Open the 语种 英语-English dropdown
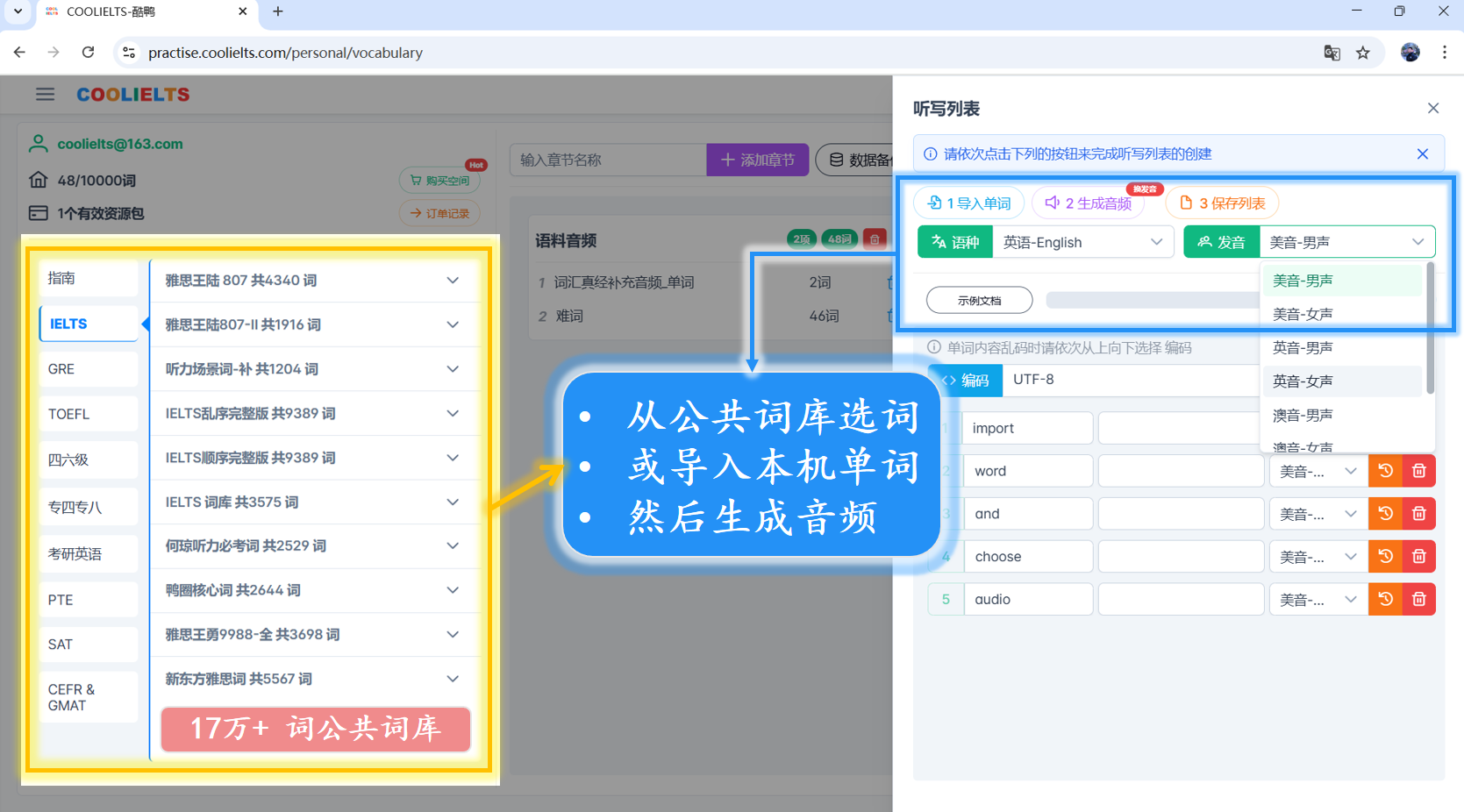The height and width of the screenshot is (812, 1464). click(x=1082, y=242)
